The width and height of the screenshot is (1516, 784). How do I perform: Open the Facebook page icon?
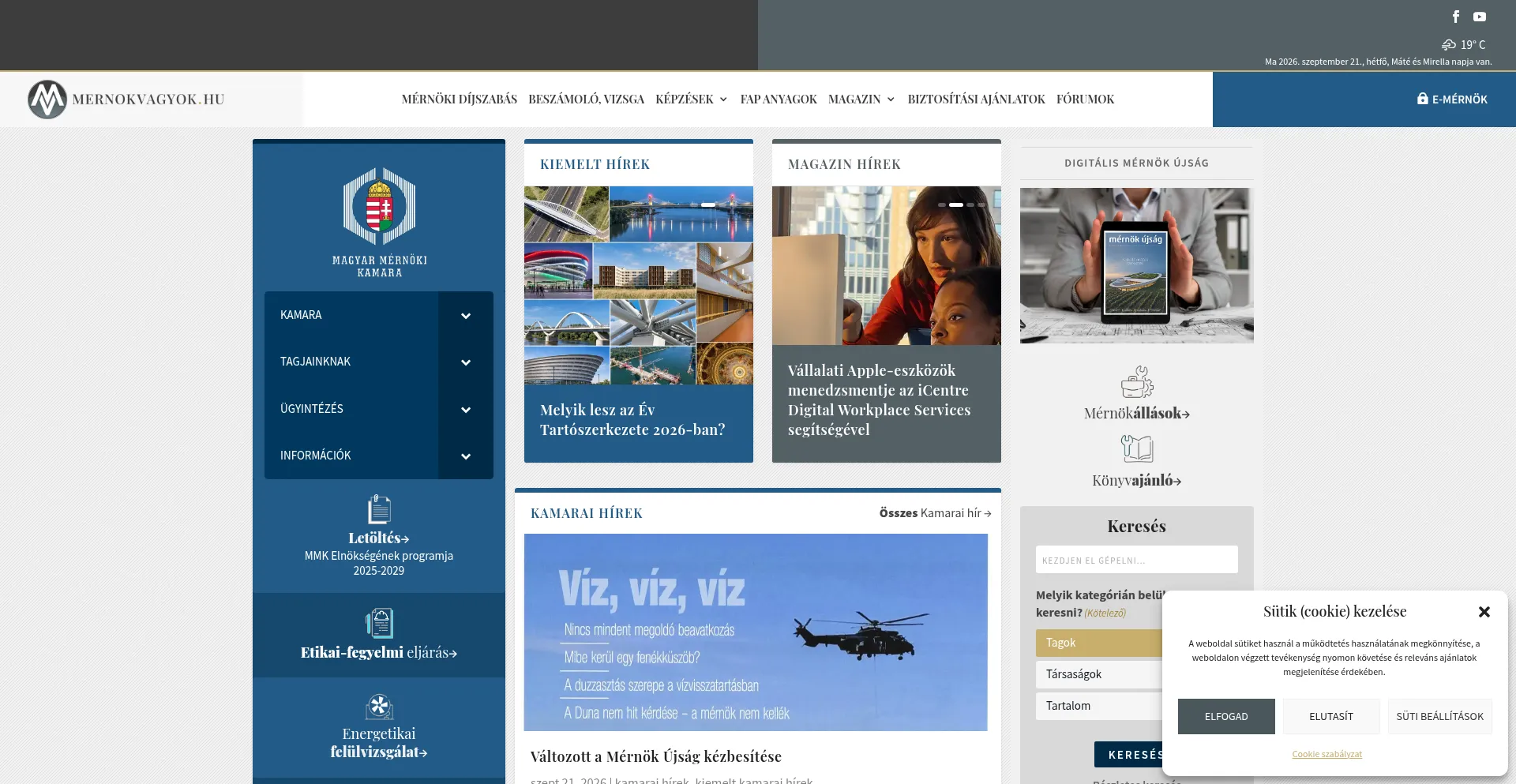(x=1456, y=17)
